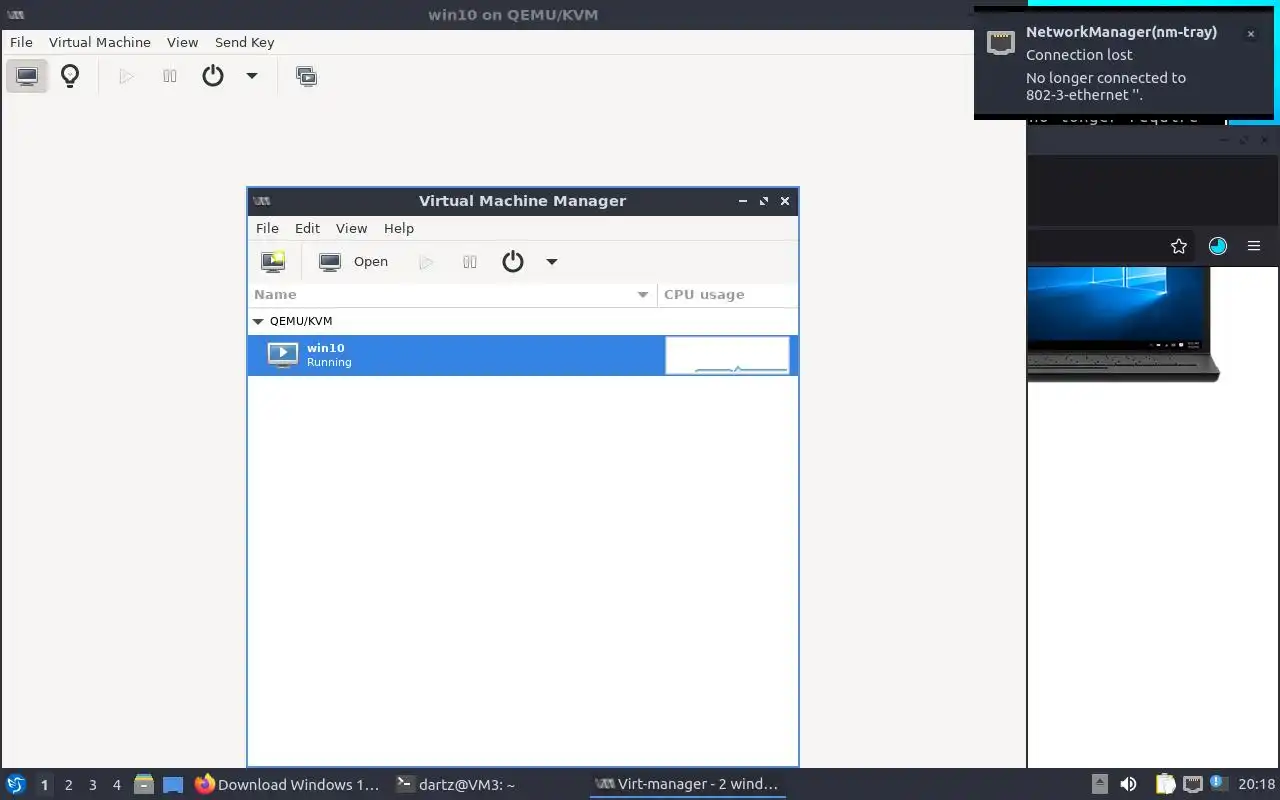Image resolution: width=1280 pixels, height=800 pixels.
Task: Show virtual hardware details lightbulb icon
Action: click(70, 76)
